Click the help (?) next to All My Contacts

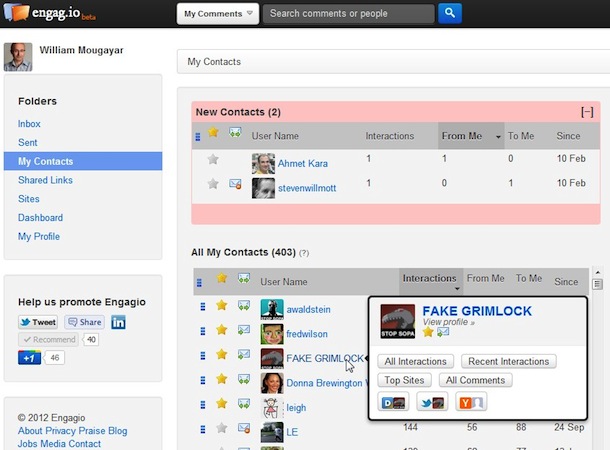304,253
